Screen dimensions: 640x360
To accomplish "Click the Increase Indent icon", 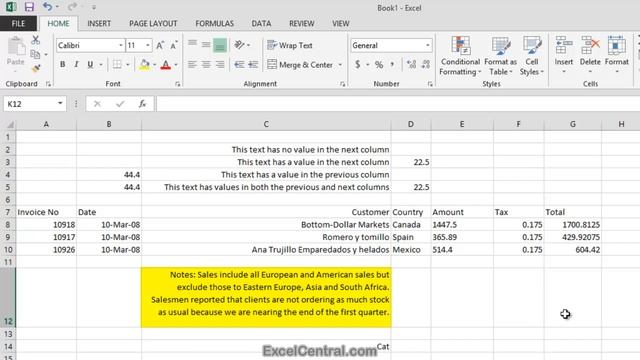I will [253, 64].
